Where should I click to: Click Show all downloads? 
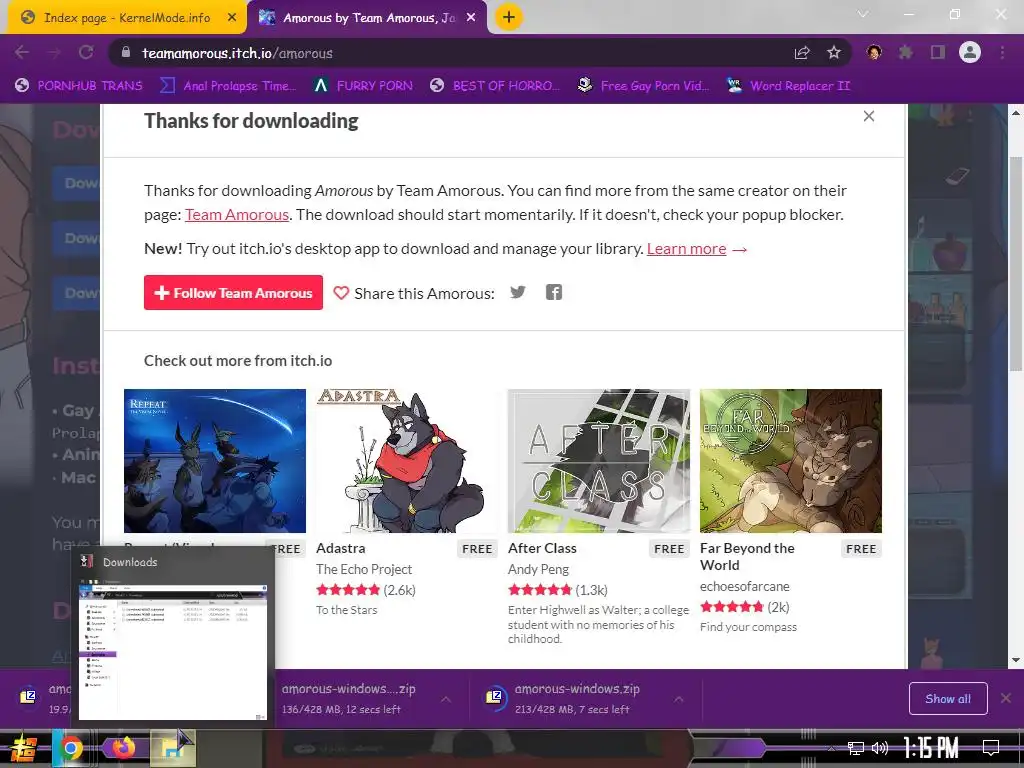click(948, 699)
